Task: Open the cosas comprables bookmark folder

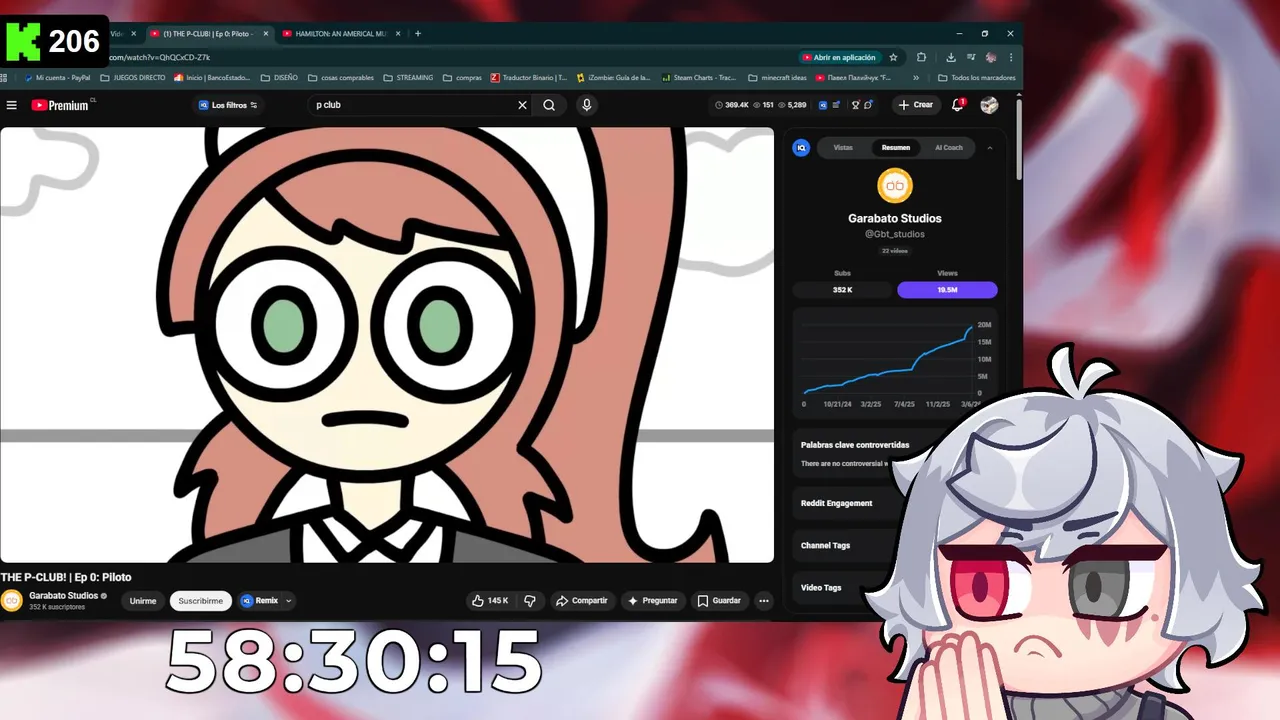Action: pos(340,78)
